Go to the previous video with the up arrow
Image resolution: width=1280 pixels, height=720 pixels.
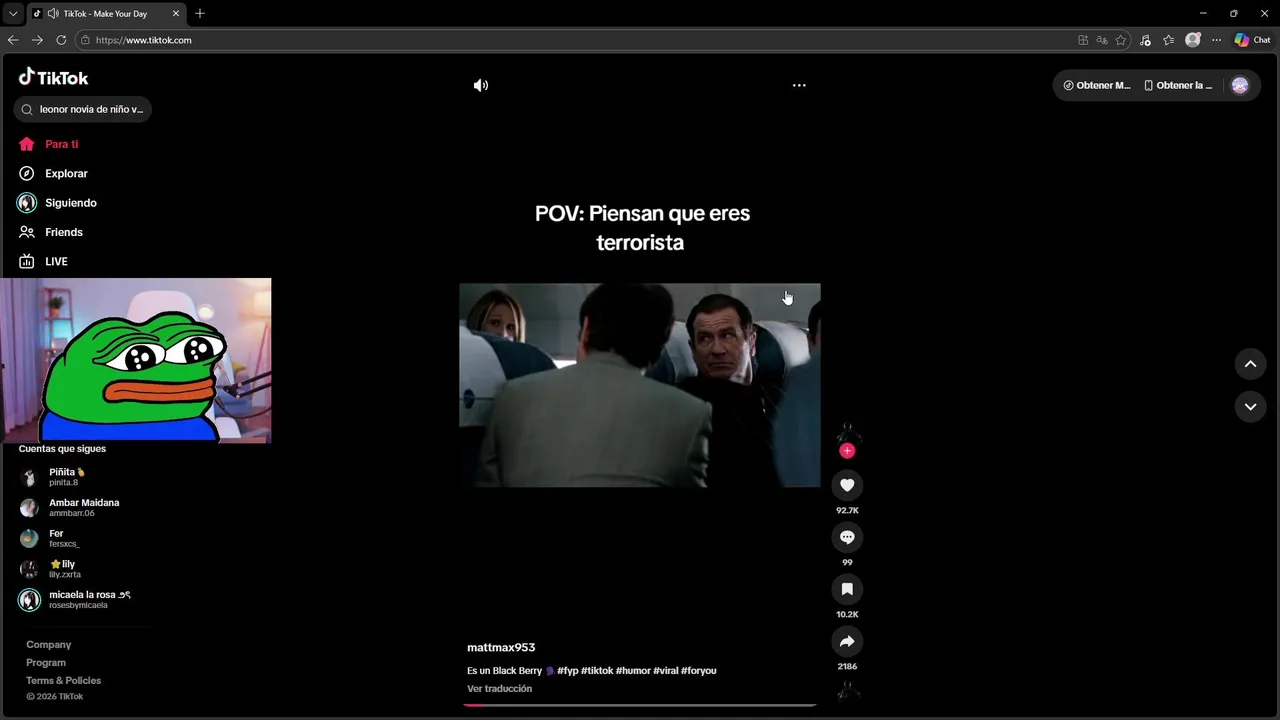point(1250,364)
